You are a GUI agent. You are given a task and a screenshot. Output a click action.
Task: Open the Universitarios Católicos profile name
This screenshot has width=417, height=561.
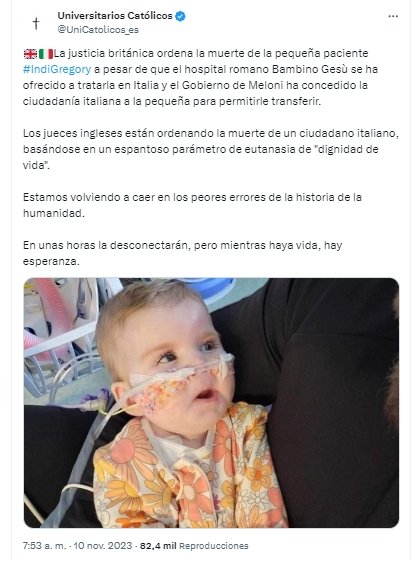tap(115, 16)
